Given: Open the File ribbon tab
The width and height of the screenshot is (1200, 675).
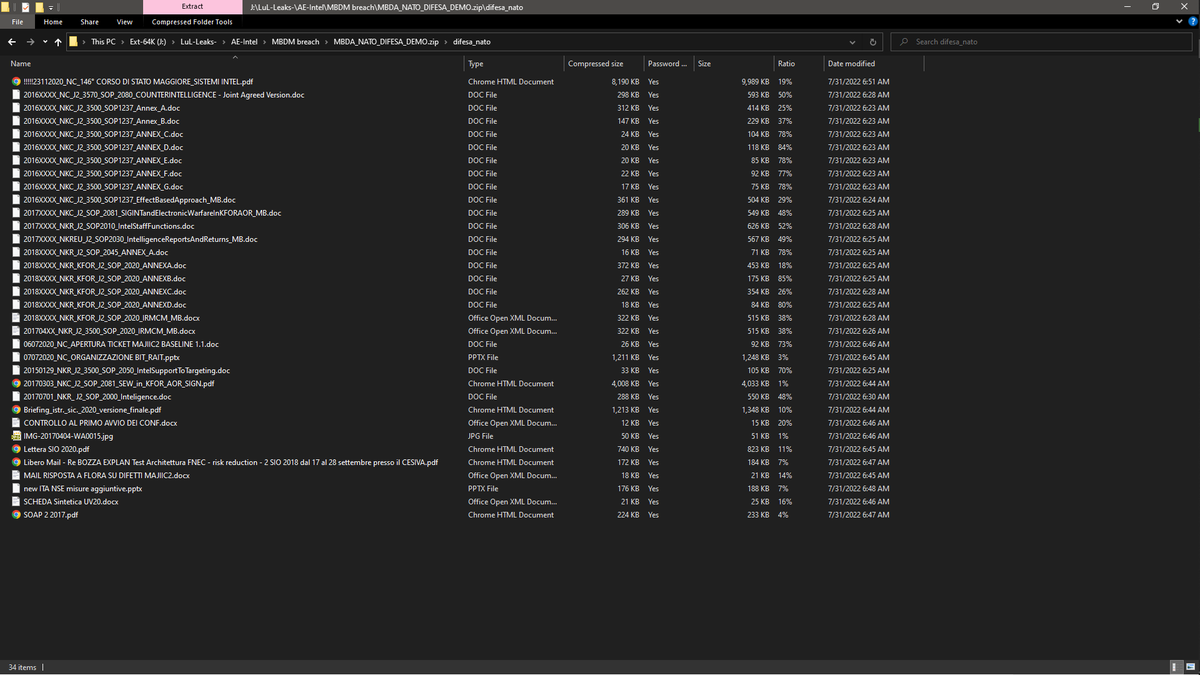Looking at the screenshot, I should pyautogui.click(x=17, y=21).
